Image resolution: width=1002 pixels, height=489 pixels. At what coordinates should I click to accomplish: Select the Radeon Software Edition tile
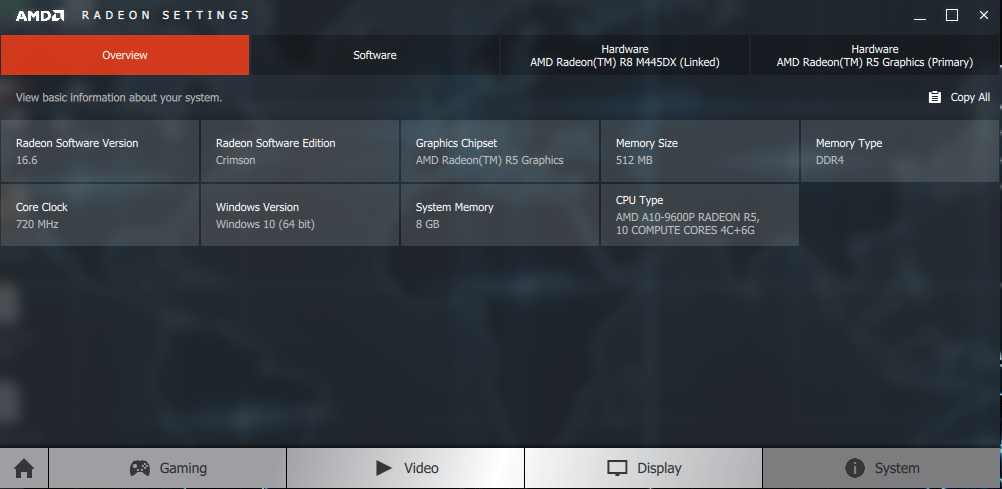tap(300, 151)
